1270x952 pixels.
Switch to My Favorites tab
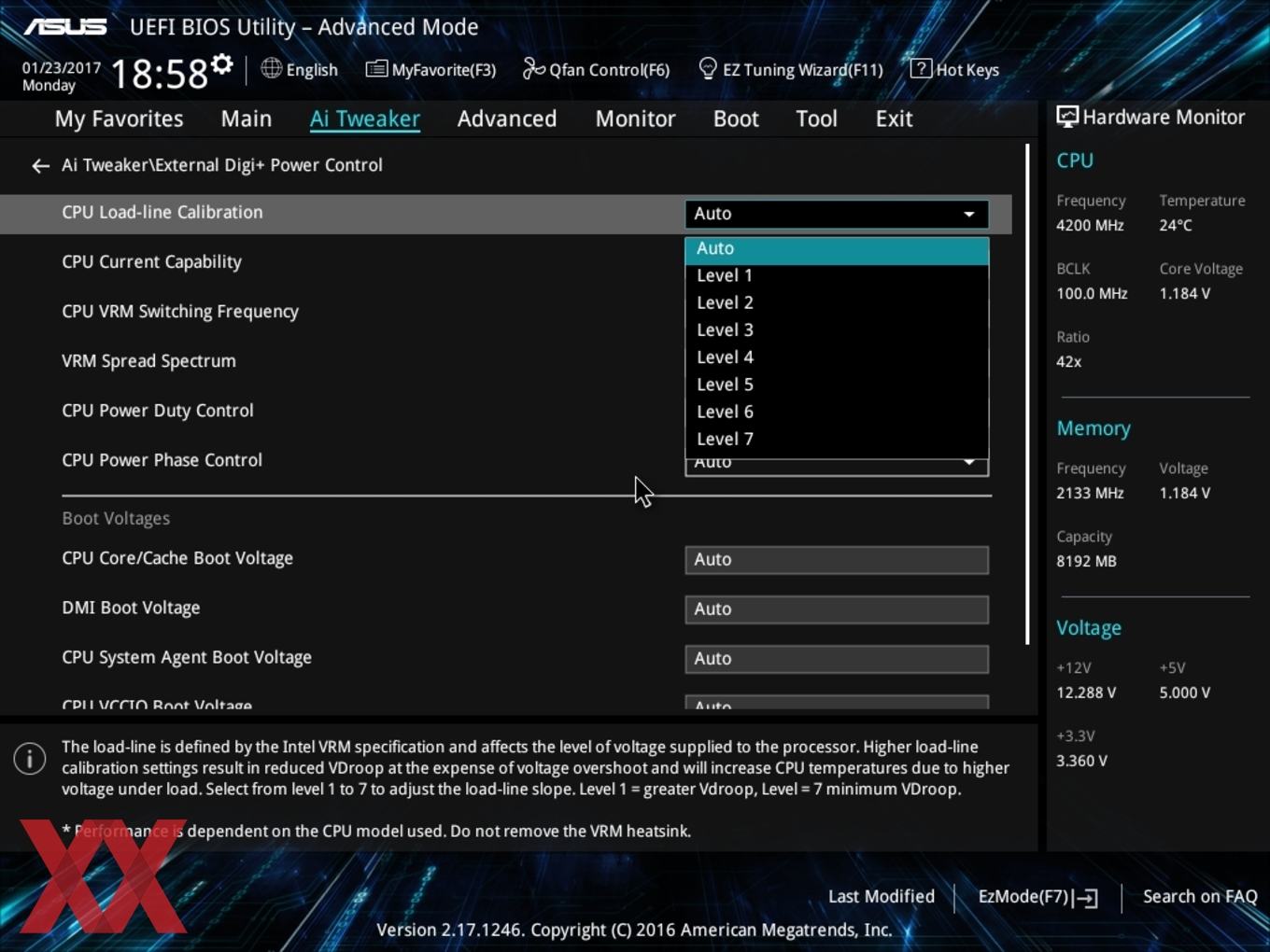119,119
